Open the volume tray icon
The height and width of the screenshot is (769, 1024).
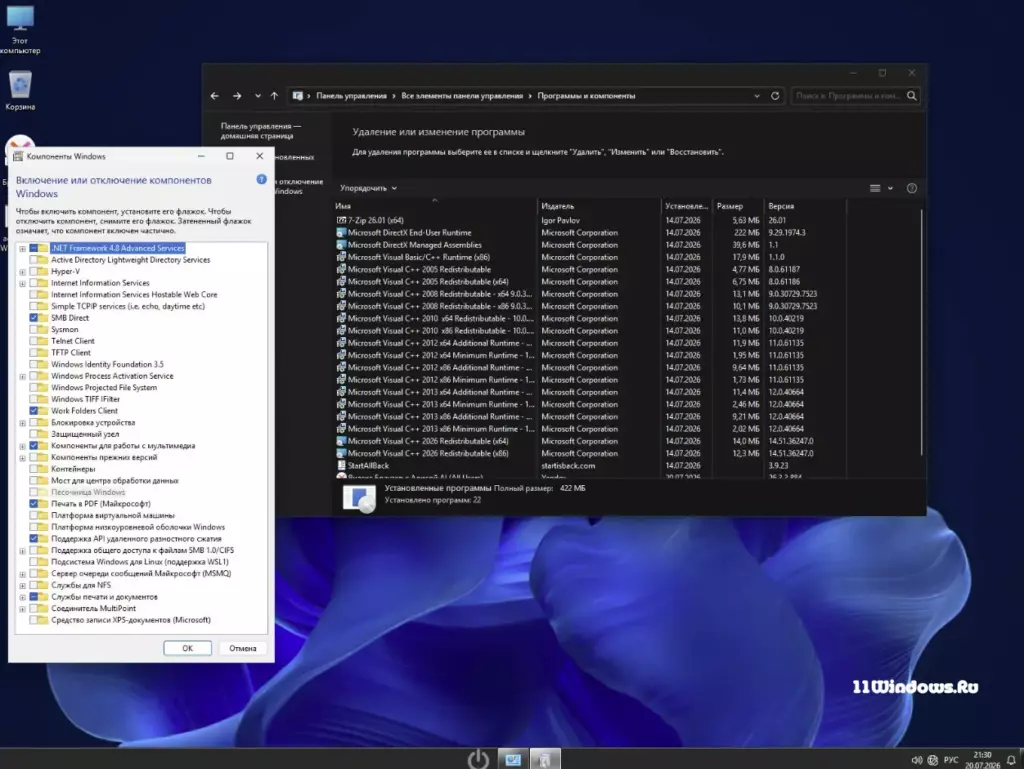coord(916,760)
